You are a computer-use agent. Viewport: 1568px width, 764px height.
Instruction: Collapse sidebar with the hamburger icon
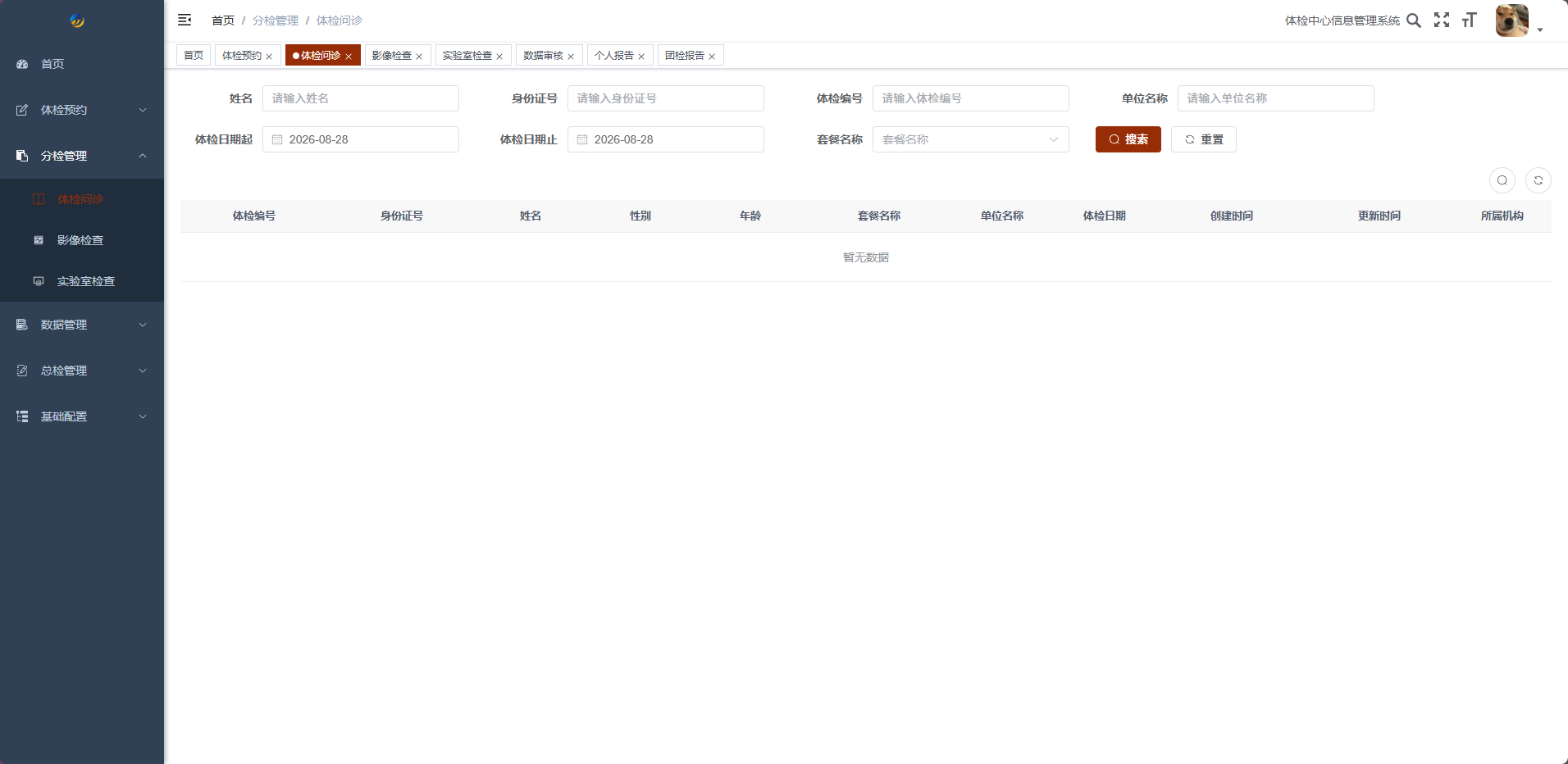[x=185, y=20]
